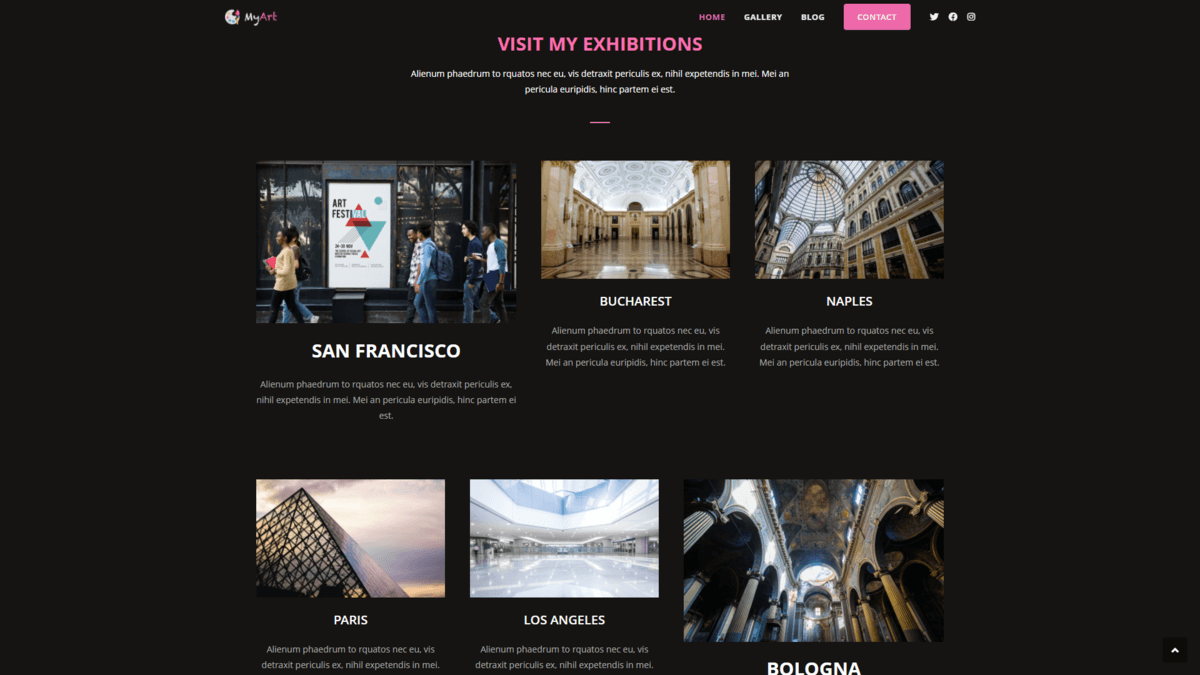Click the pink Contact button
The width and height of the screenshot is (1200, 675).
(877, 17)
